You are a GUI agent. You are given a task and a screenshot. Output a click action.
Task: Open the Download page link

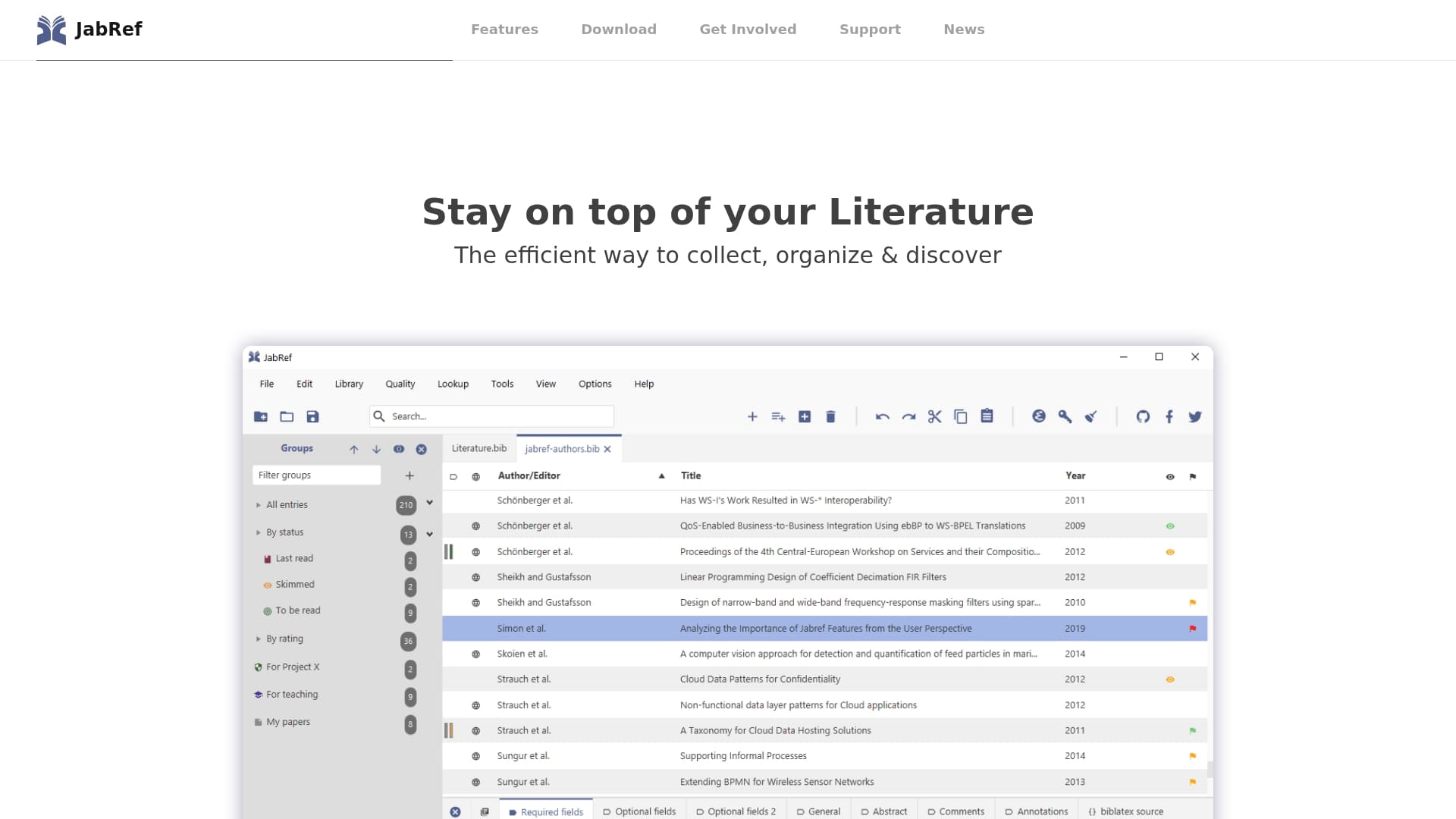tap(619, 30)
